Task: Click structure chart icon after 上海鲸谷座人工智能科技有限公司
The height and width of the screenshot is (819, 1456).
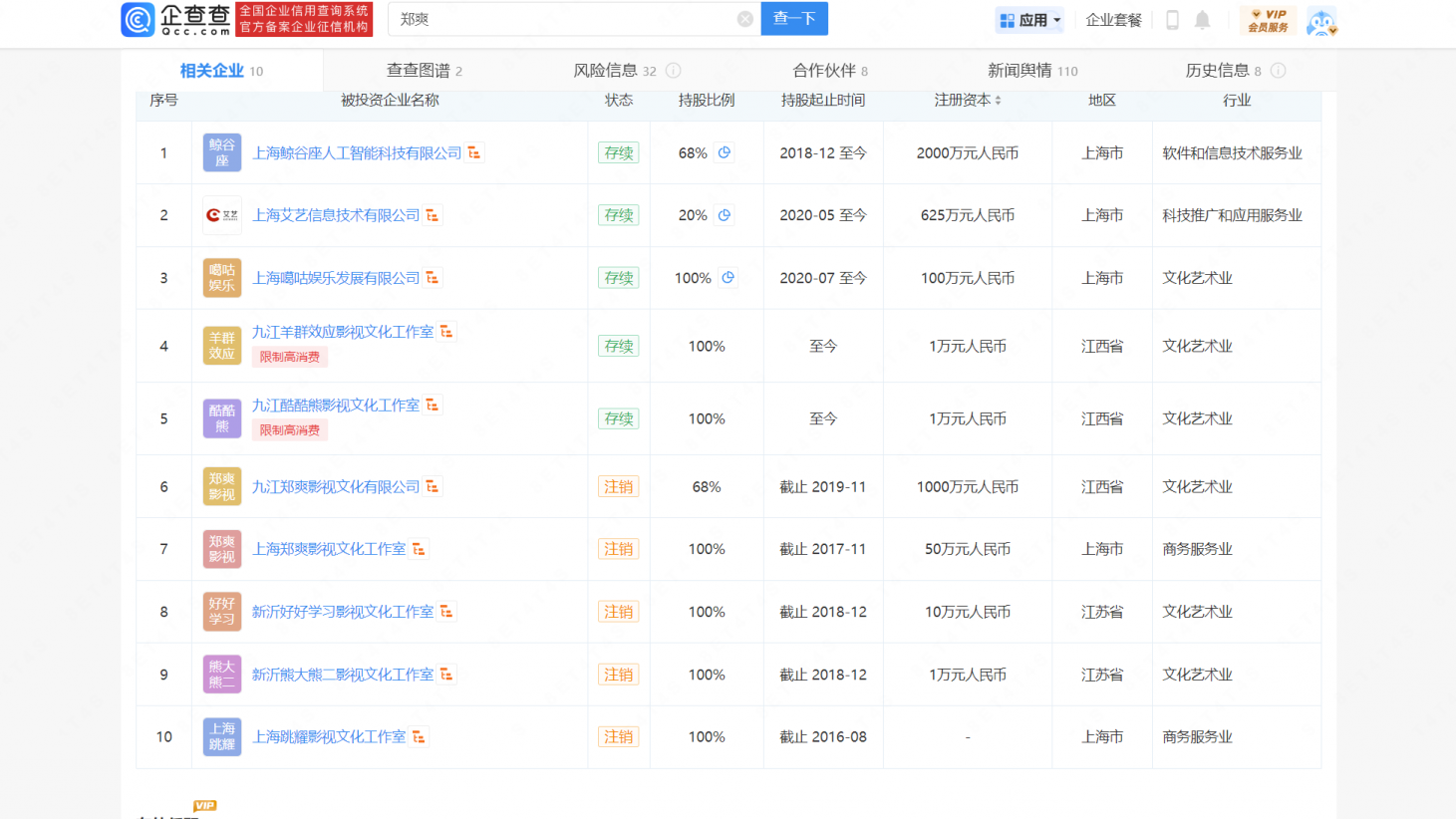Action: (x=474, y=152)
